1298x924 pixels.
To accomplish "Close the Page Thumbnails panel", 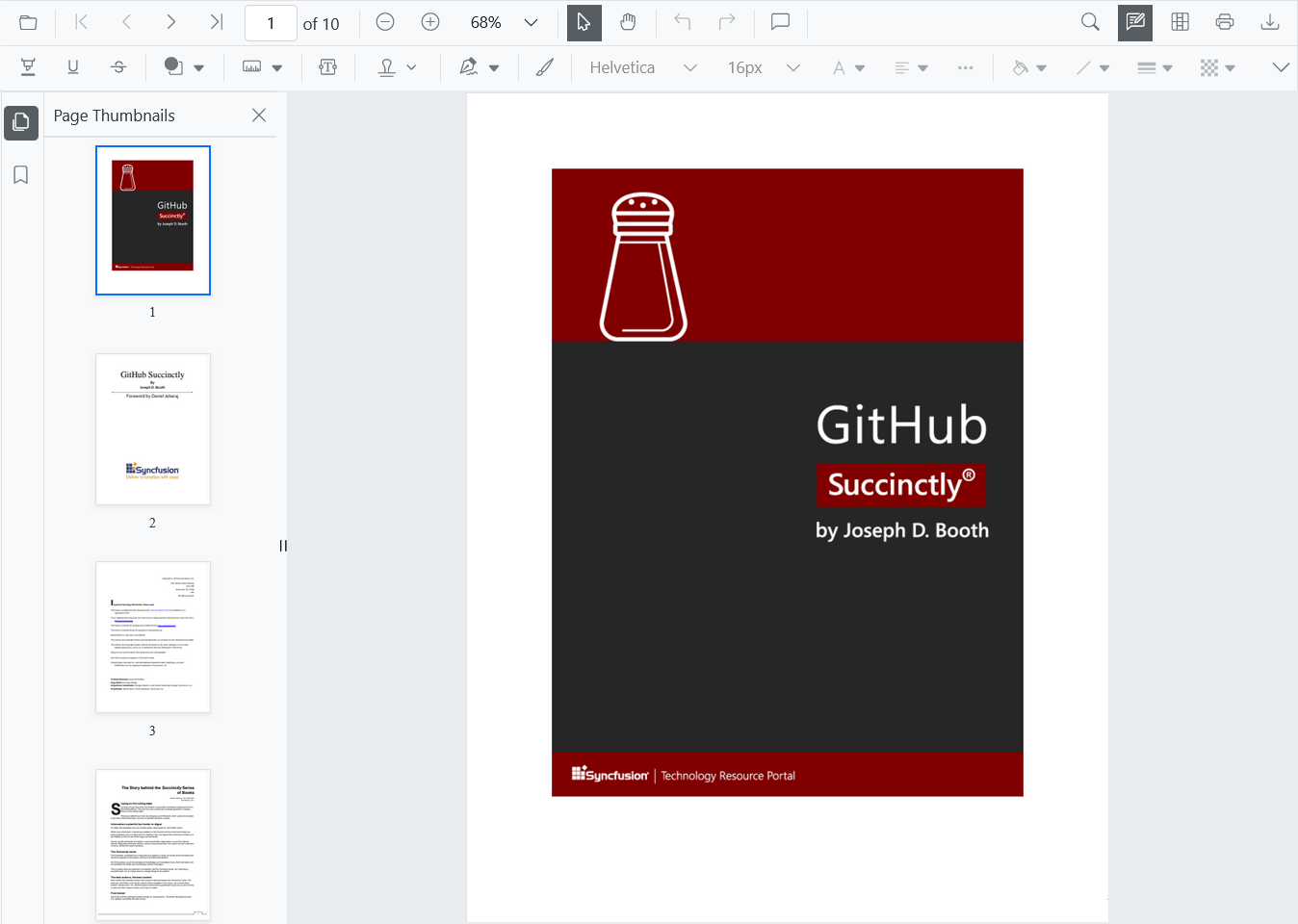I will click(259, 115).
